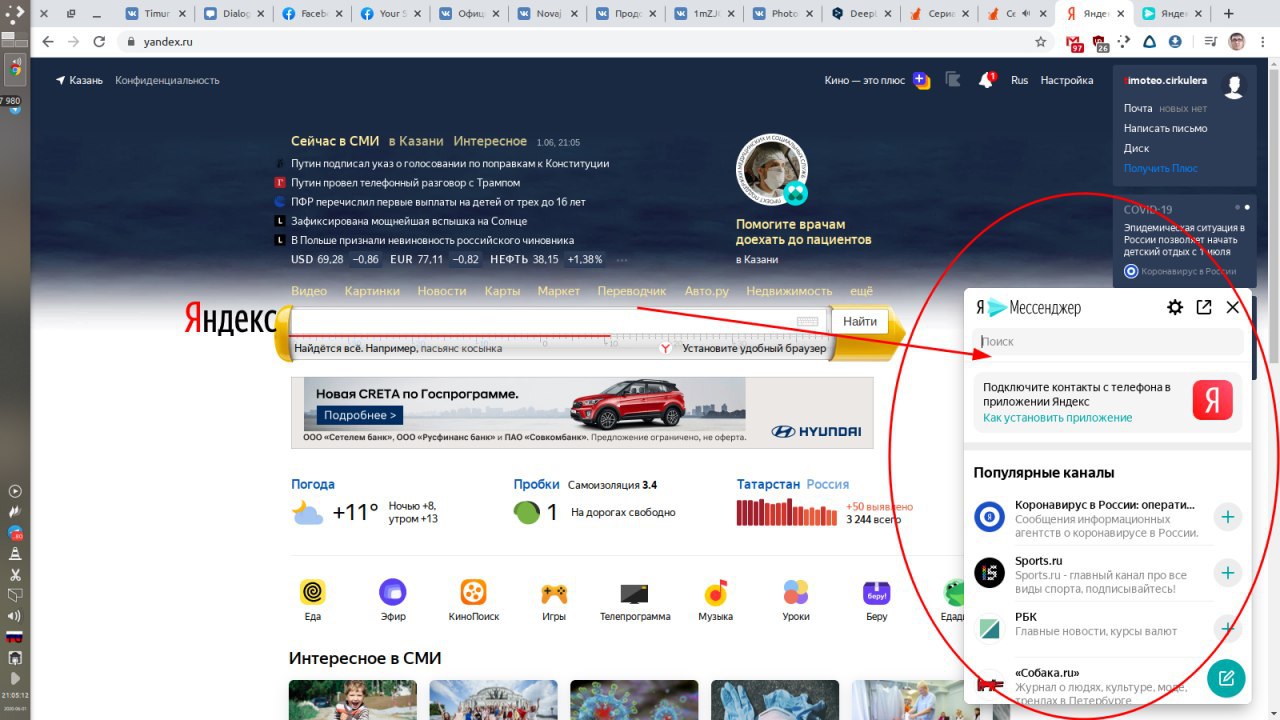Pop out Messenger into separate window
Viewport: 1280px width, 720px height.
tap(1204, 308)
